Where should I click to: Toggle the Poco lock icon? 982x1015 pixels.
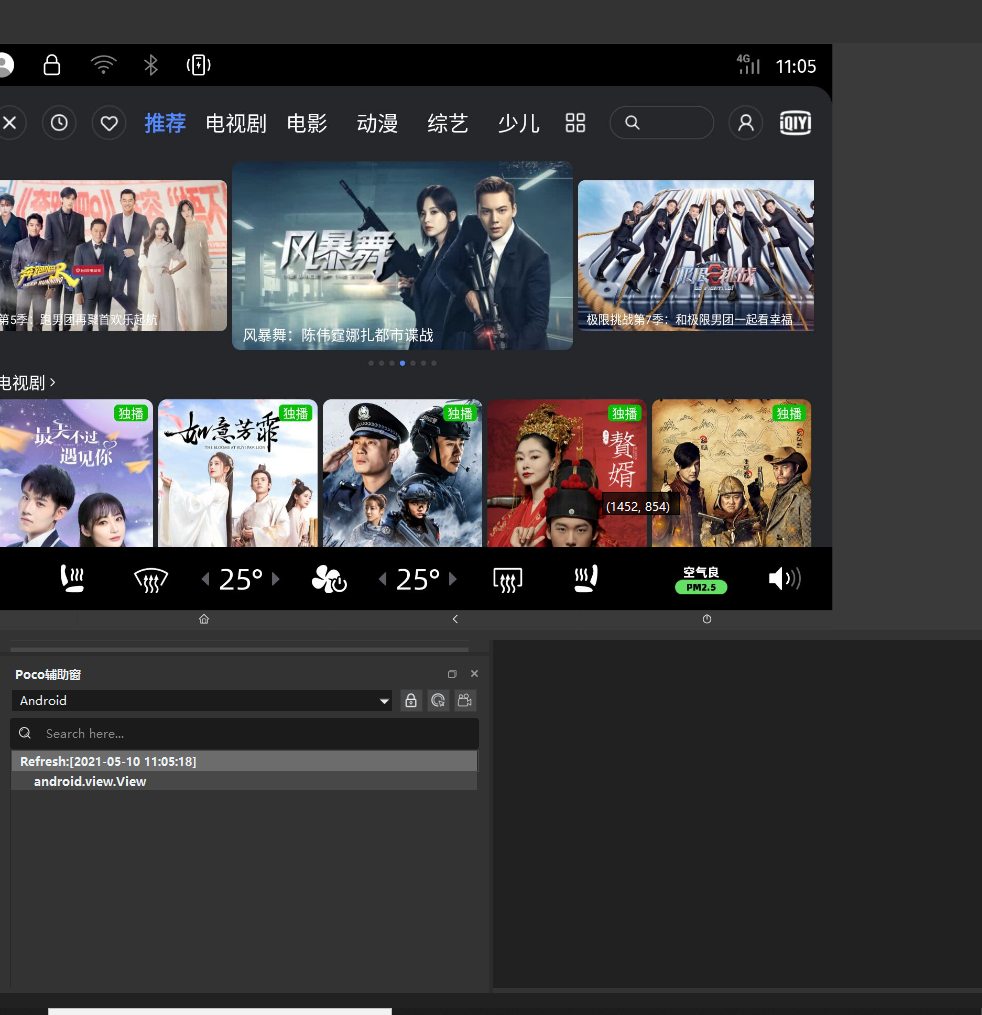point(411,700)
